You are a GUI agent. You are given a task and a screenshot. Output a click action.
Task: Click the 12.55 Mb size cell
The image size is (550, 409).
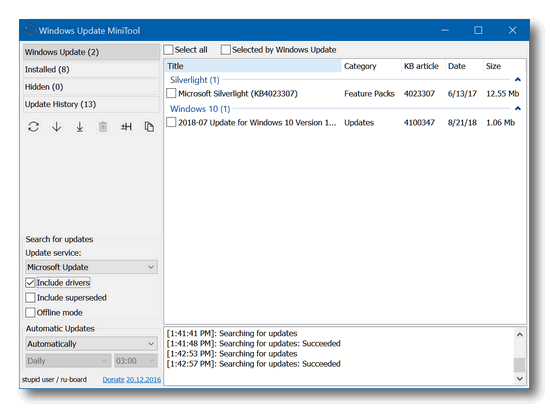(503, 94)
